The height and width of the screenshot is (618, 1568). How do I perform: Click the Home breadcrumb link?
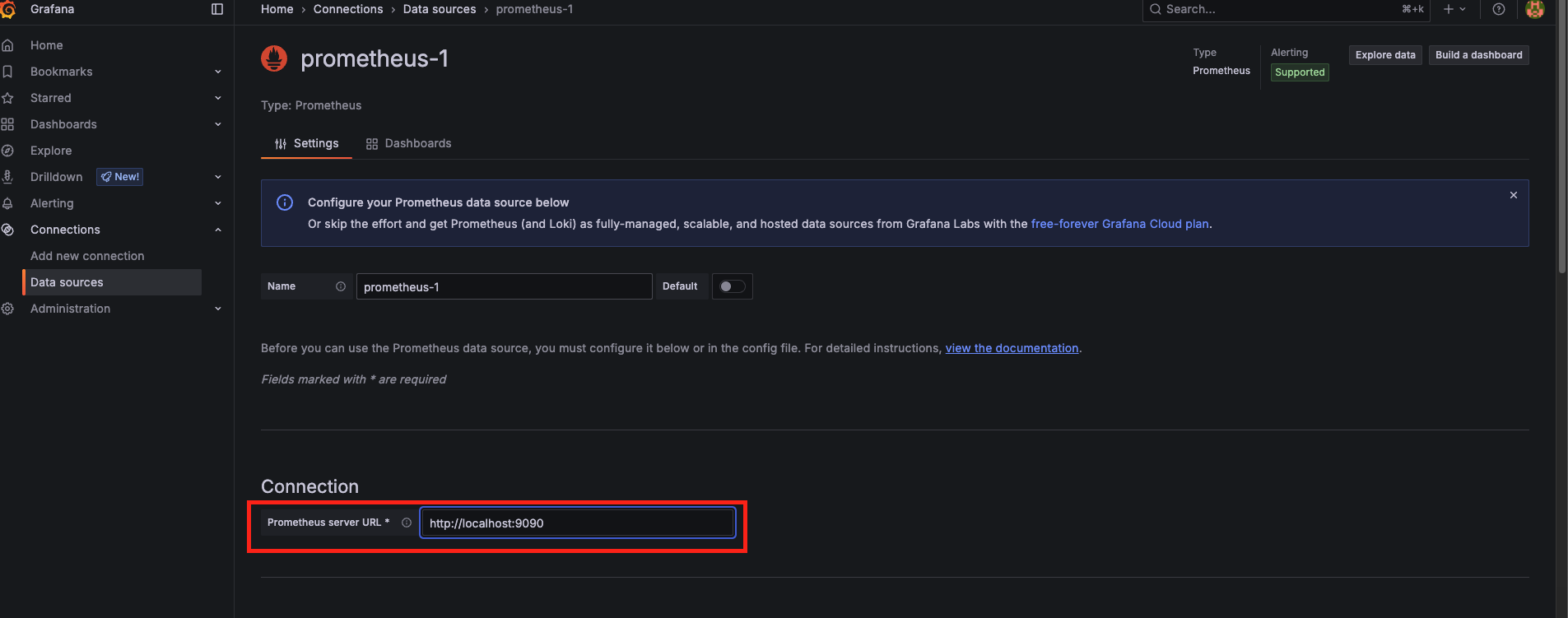[x=277, y=9]
